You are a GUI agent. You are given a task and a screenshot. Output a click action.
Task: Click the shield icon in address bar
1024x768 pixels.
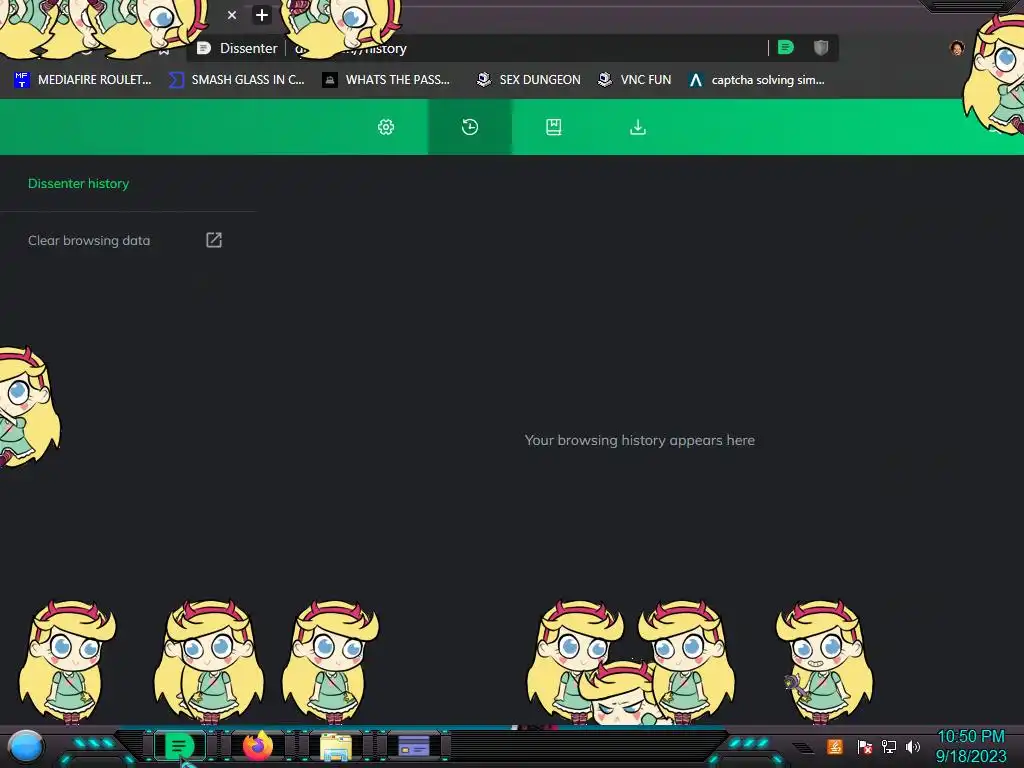tap(821, 47)
